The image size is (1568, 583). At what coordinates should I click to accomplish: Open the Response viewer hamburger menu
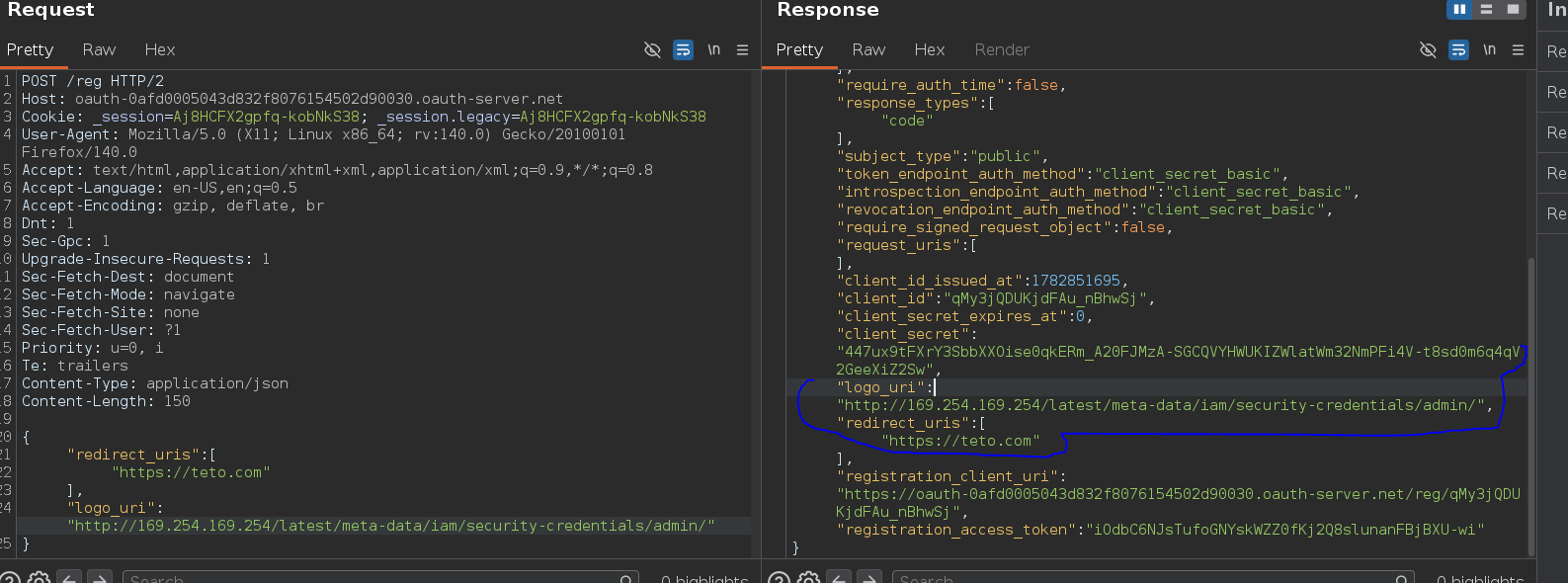[1518, 49]
